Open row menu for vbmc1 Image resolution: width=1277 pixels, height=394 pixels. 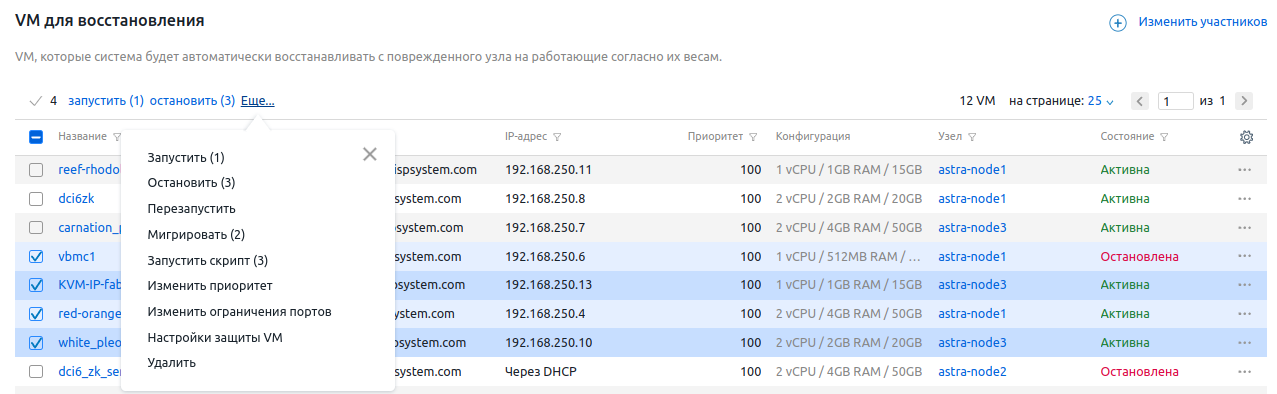click(1245, 257)
